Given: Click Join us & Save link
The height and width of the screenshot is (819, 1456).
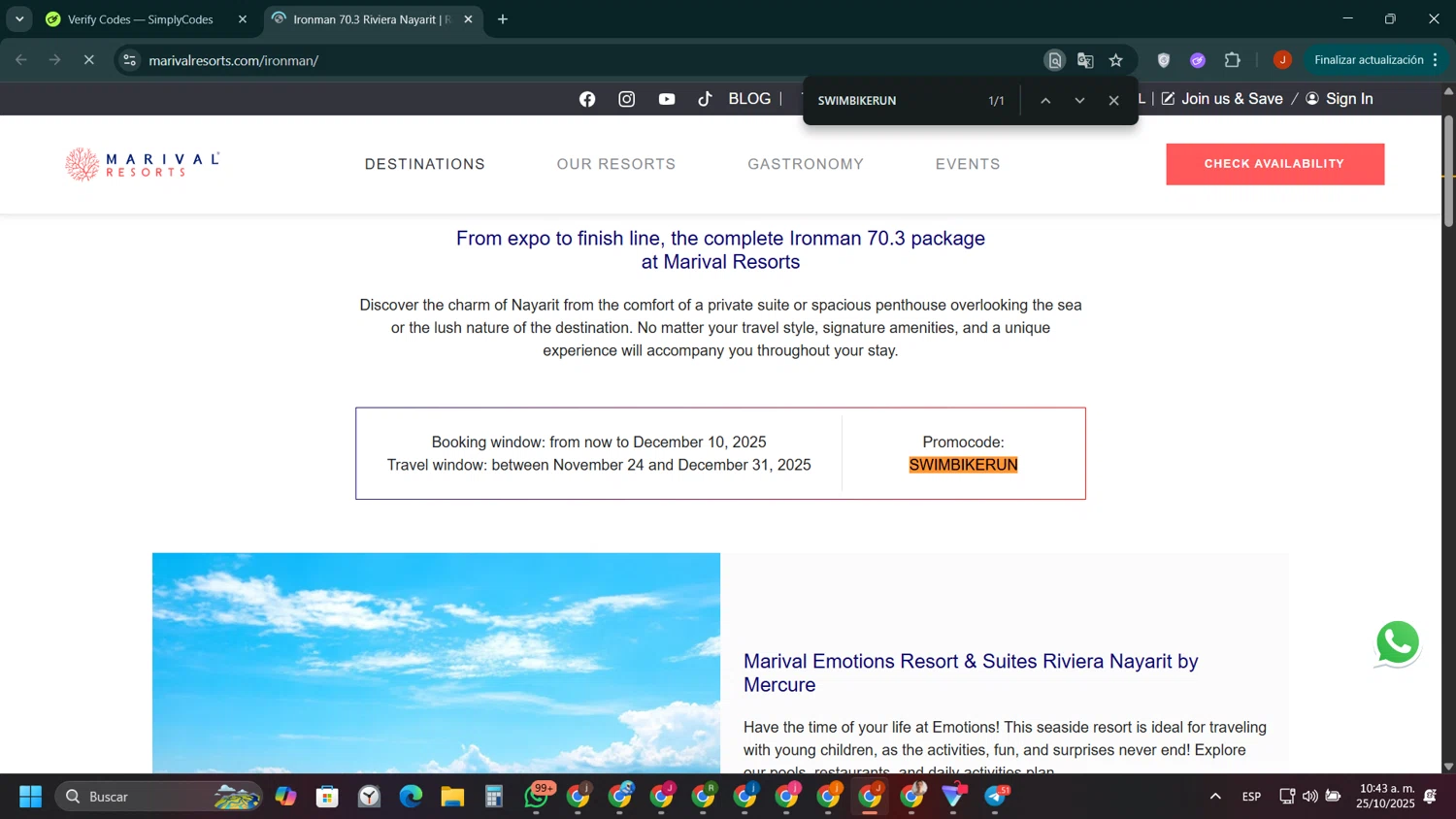Looking at the screenshot, I should (1222, 99).
